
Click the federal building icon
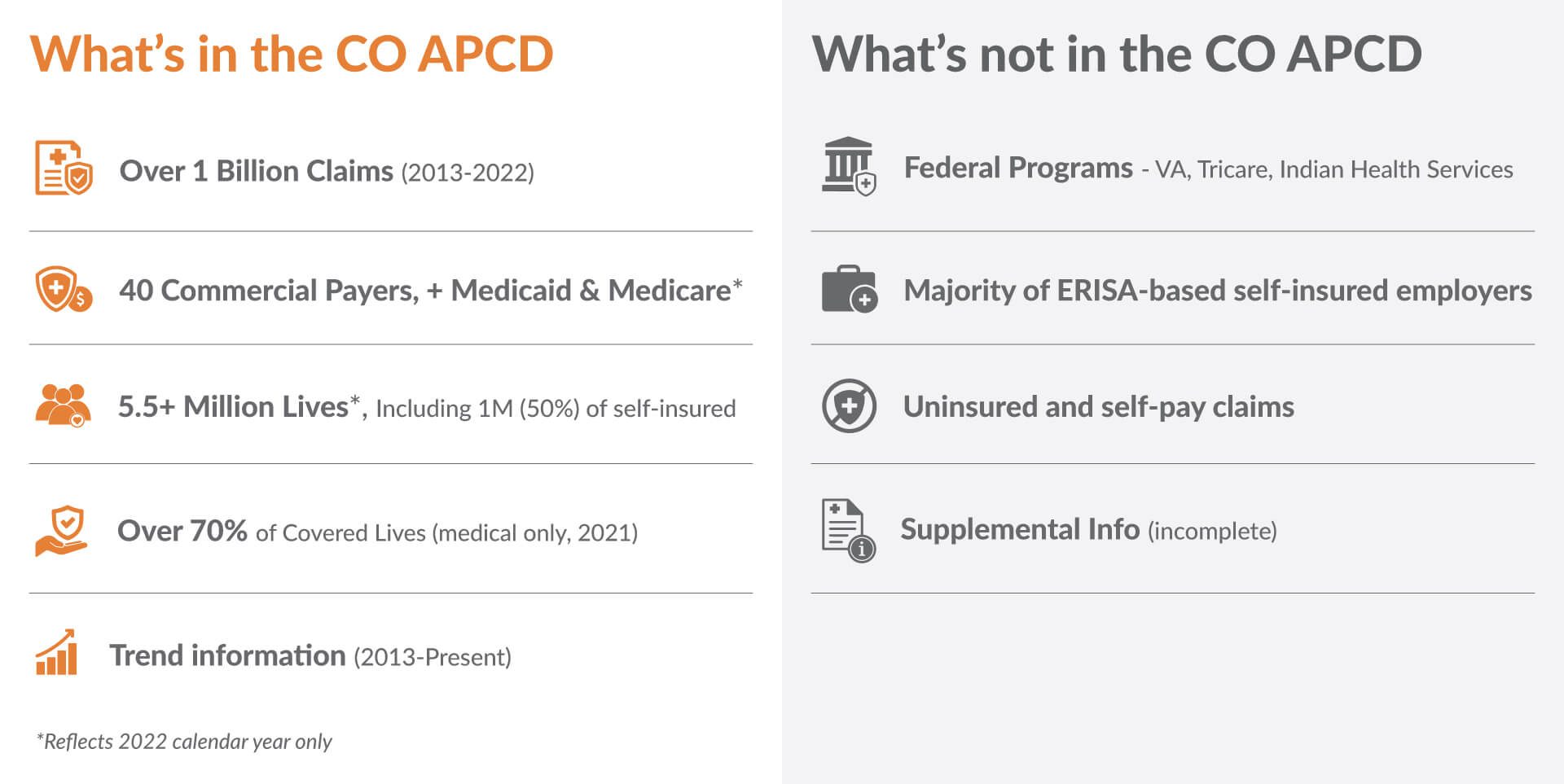click(x=848, y=166)
